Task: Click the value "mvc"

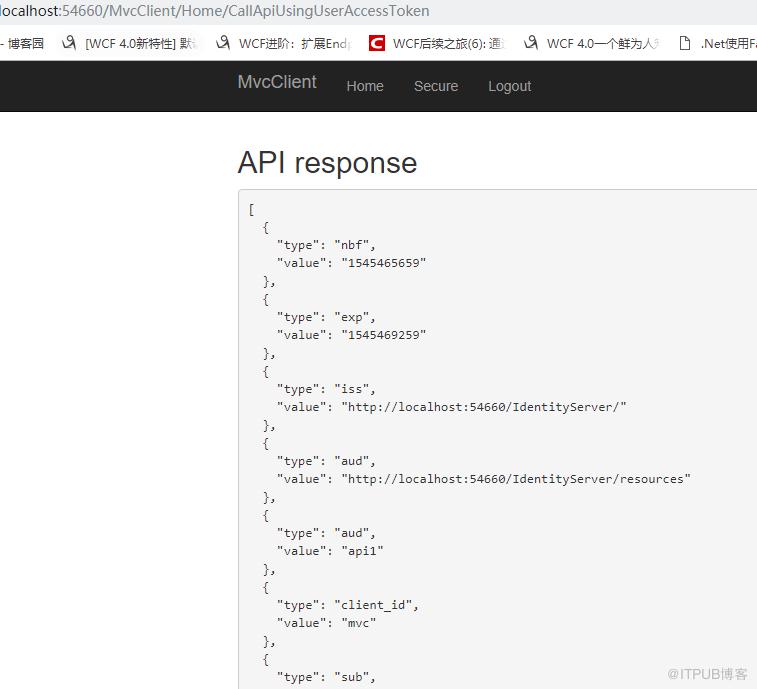Action: (359, 623)
